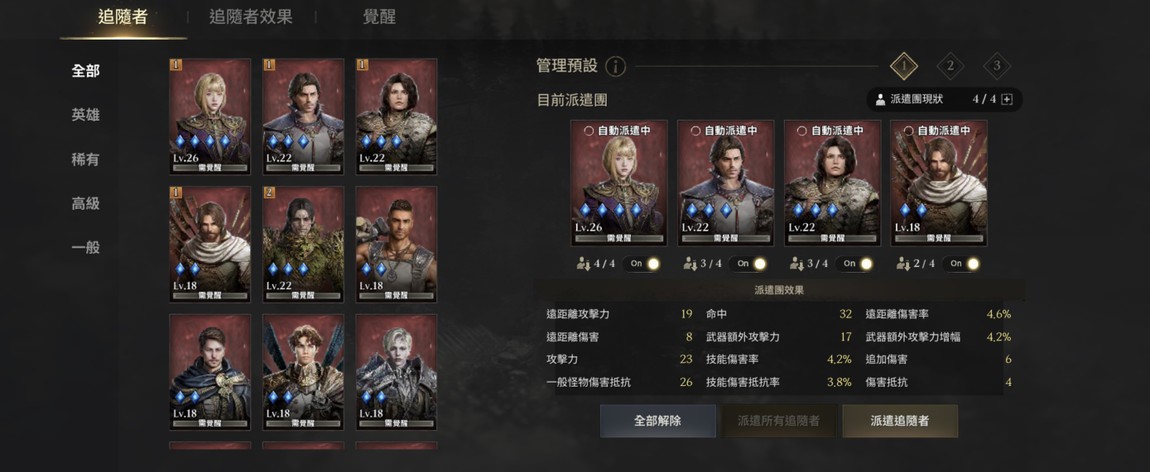Click the plus icon beside 派遣團現狀 4/4
The height and width of the screenshot is (472, 1150).
click(x=1007, y=100)
